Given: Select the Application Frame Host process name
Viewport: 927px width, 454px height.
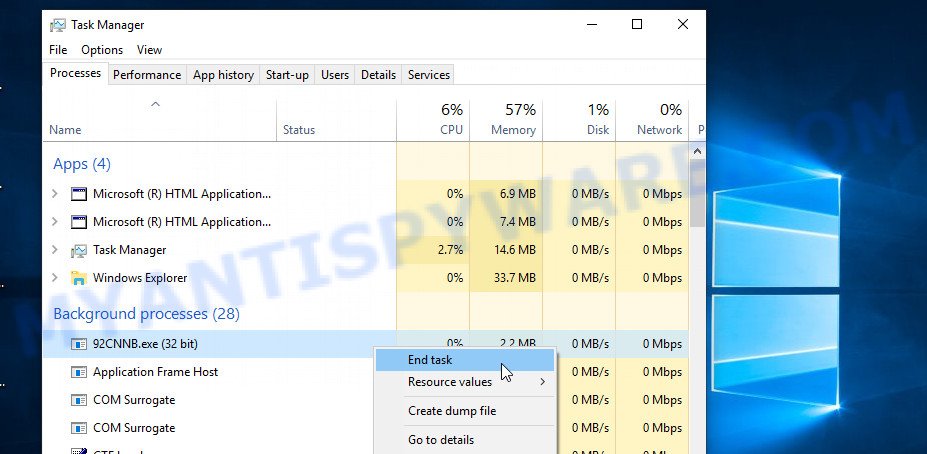Looking at the screenshot, I should click(x=155, y=372).
